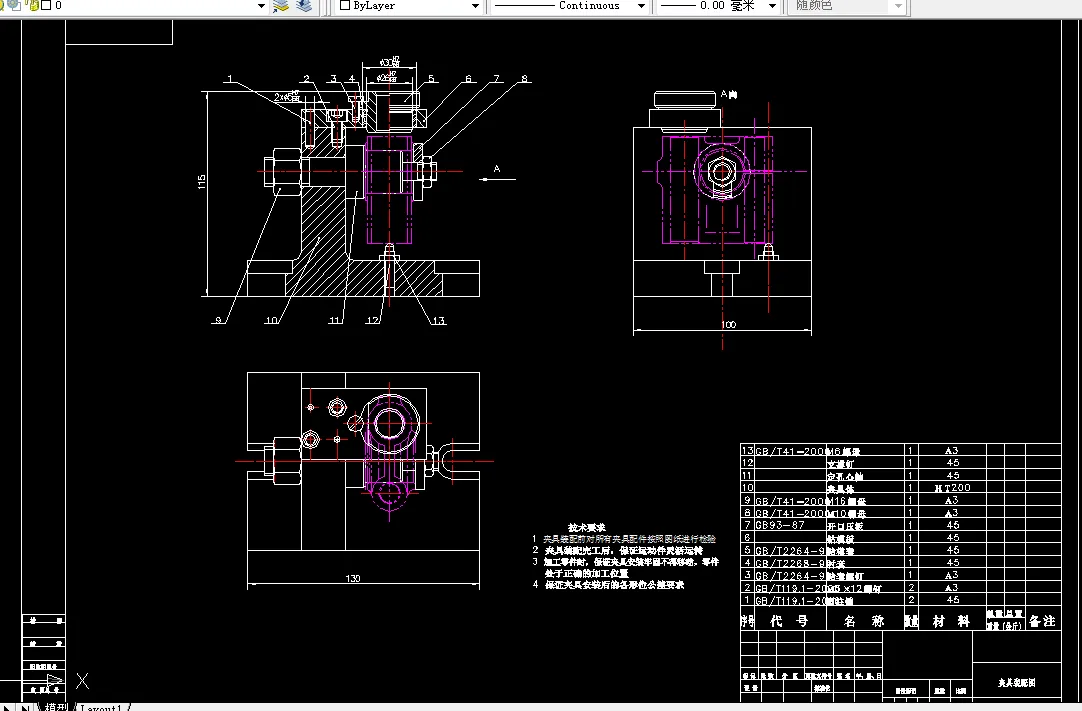Viewport: 1082px width, 711px height.
Task: Select the 材料 column header
Action: [x=952, y=621]
